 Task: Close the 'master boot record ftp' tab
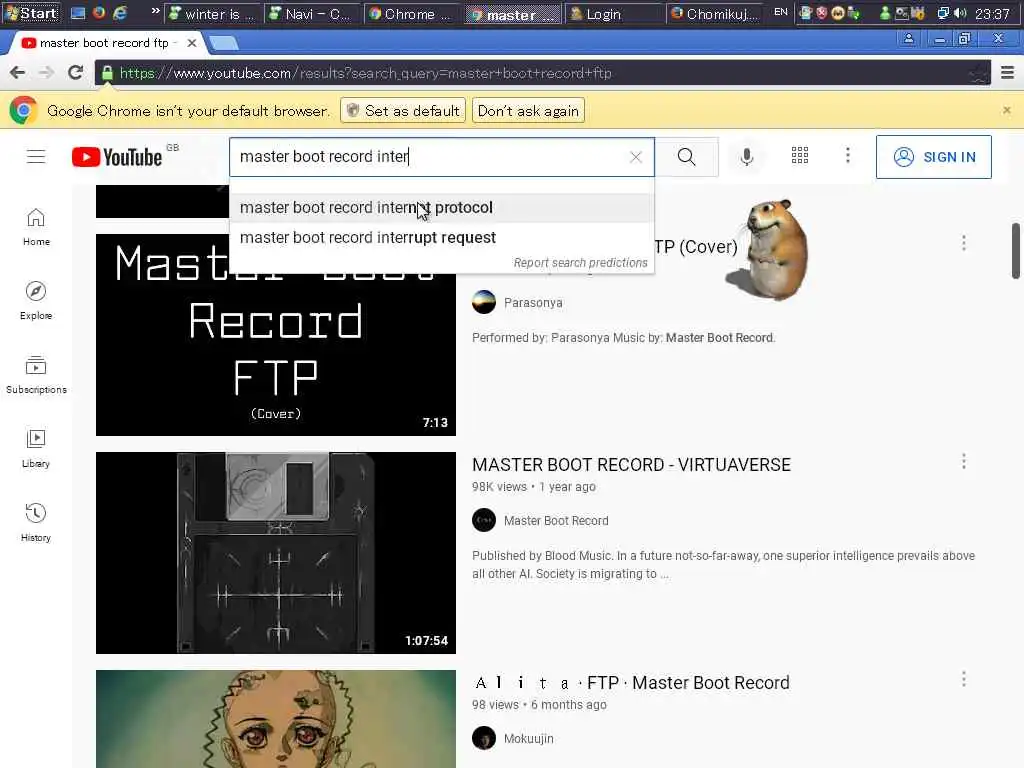(x=191, y=43)
